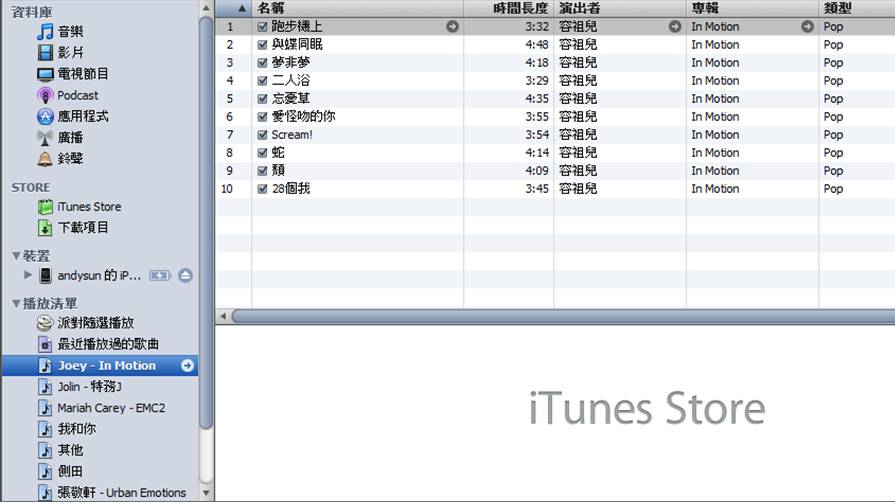The image size is (895, 502).
Task: Click the iPhone battery status icon
Action: point(159,275)
